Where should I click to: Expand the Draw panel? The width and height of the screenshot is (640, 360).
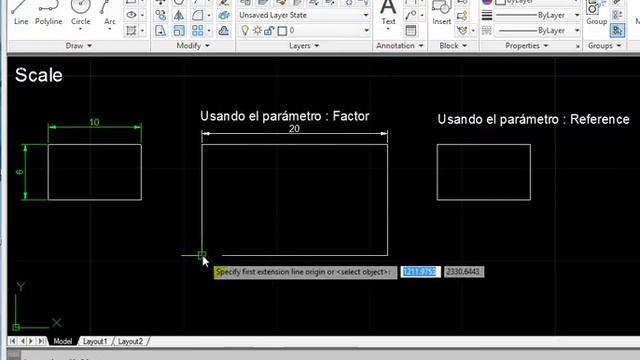[x=79, y=46]
